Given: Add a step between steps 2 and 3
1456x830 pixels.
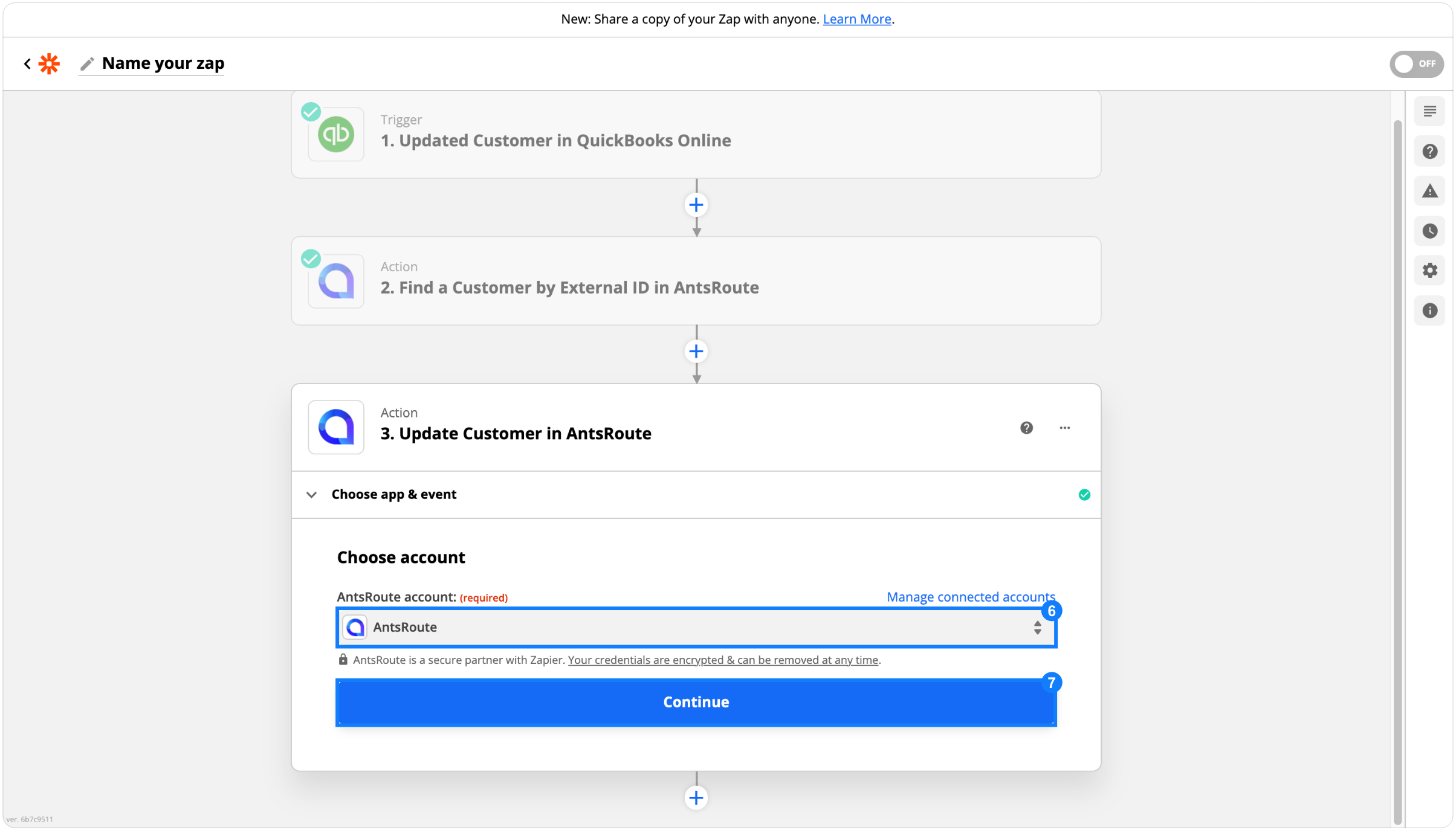Looking at the screenshot, I should [696, 352].
